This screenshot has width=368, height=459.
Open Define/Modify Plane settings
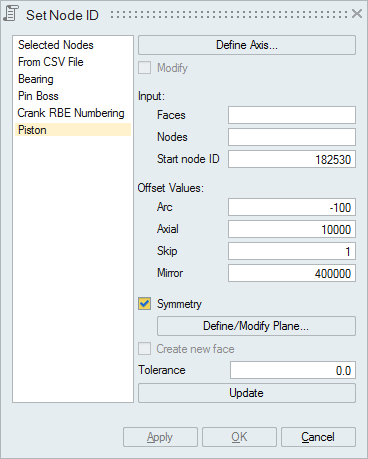(x=256, y=326)
